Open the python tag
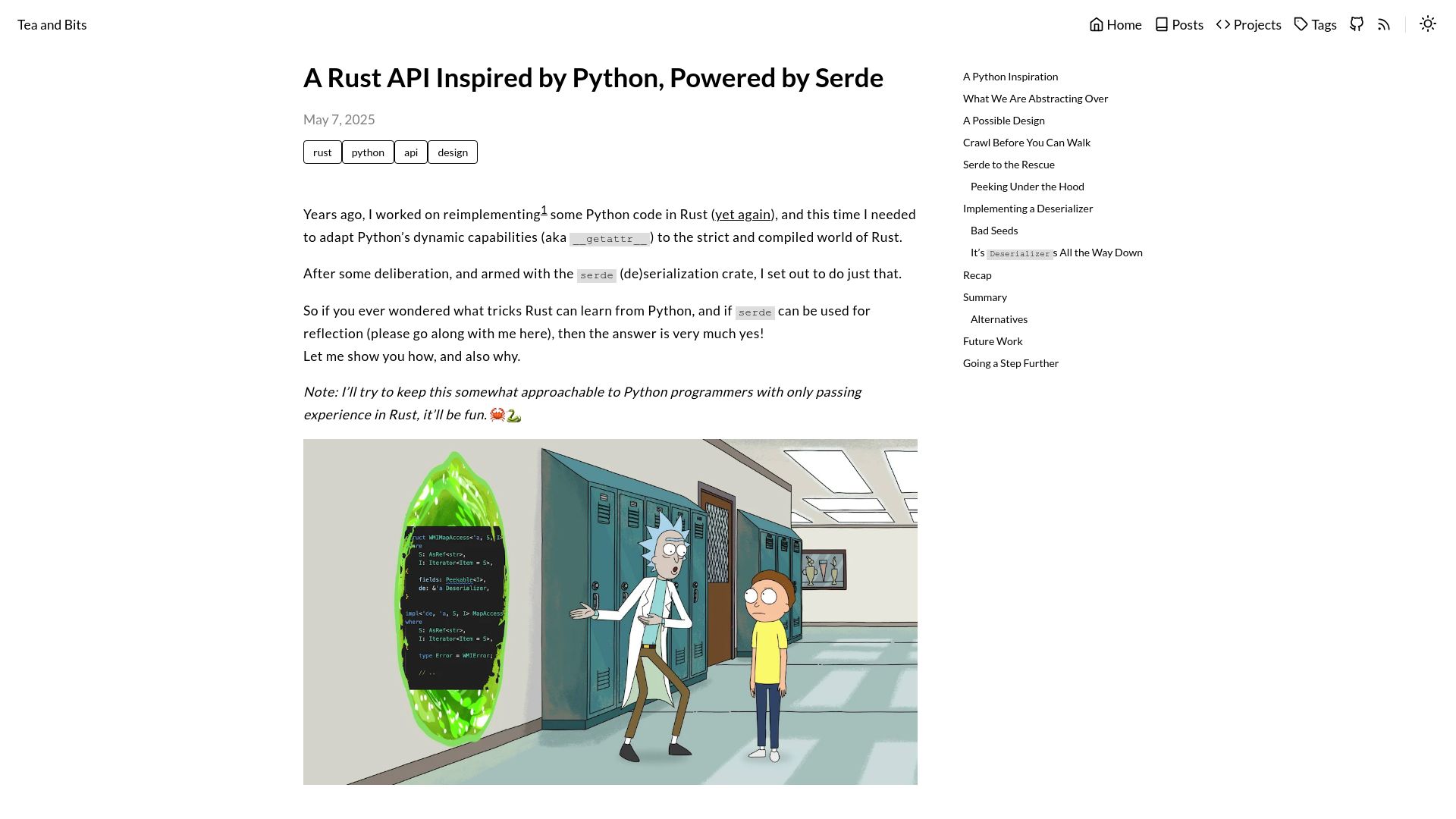The width and height of the screenshot is (1456, 819). 368,152
